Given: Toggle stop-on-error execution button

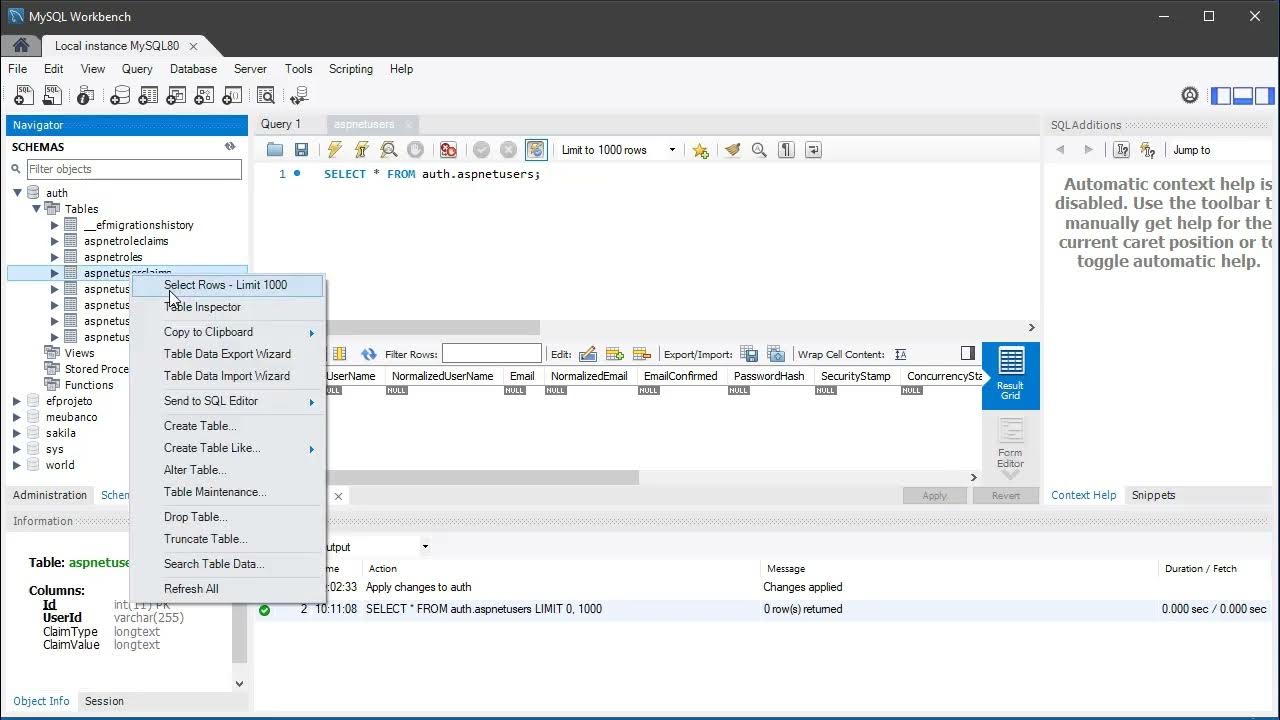Looking at the screenshot, I should (448, 150).
